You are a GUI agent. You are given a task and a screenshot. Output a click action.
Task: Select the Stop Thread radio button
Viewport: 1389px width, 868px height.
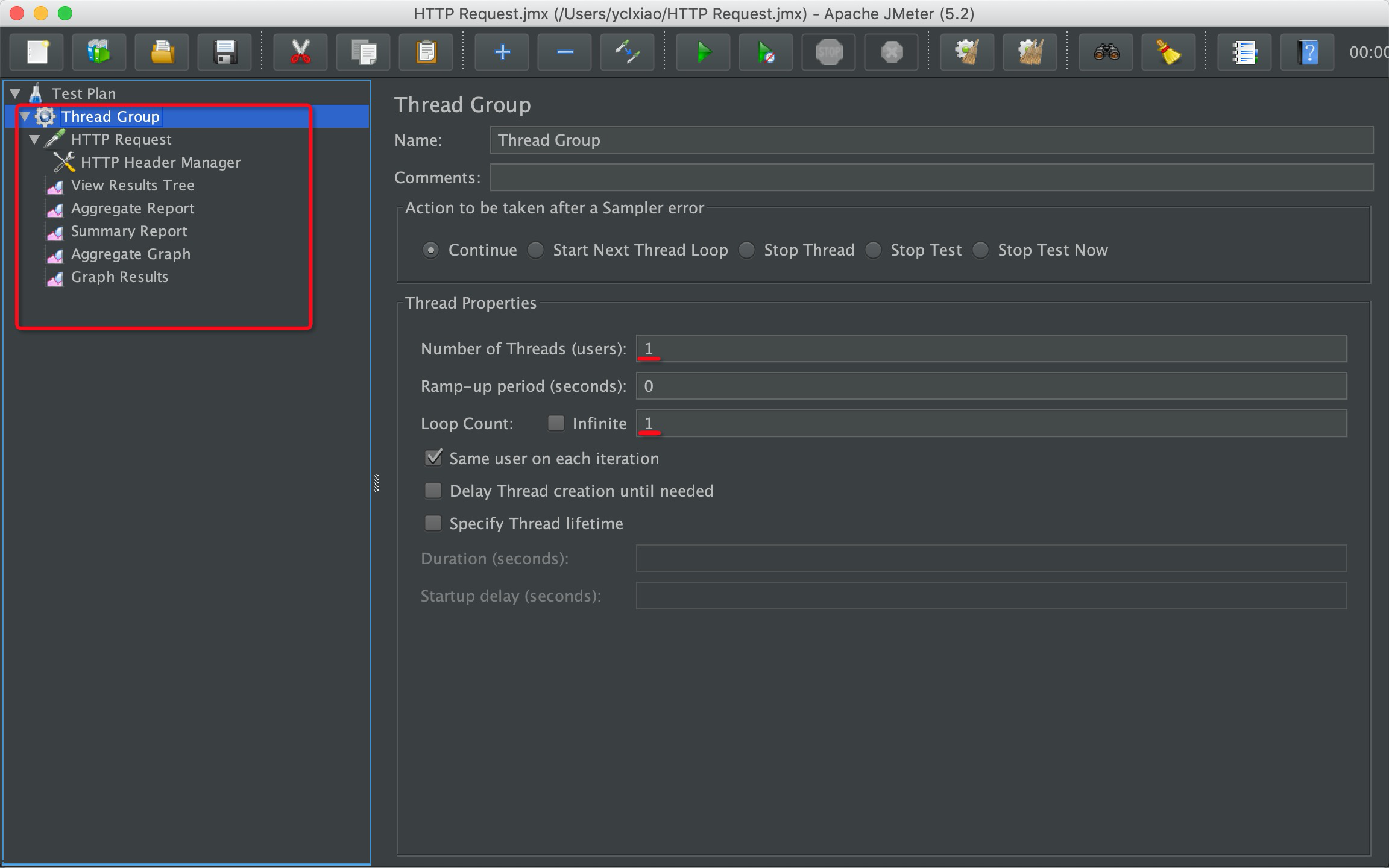pos(747,250)
